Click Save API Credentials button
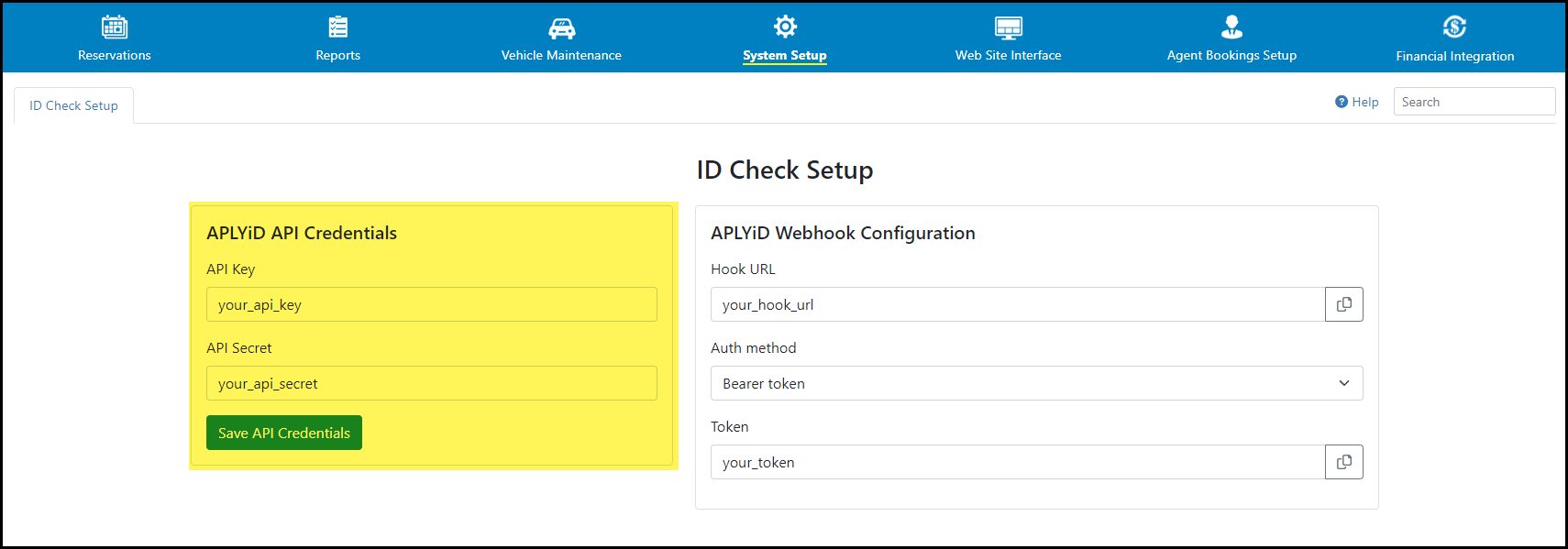The width and height of the screenshot is (1568, 549). click(x=284, y=433)
